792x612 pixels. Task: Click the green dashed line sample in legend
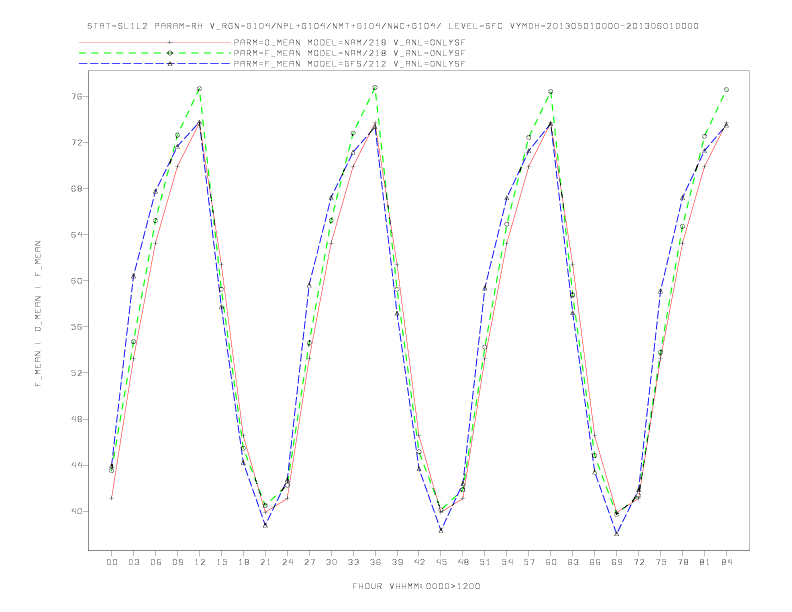[x=155, y=53]
